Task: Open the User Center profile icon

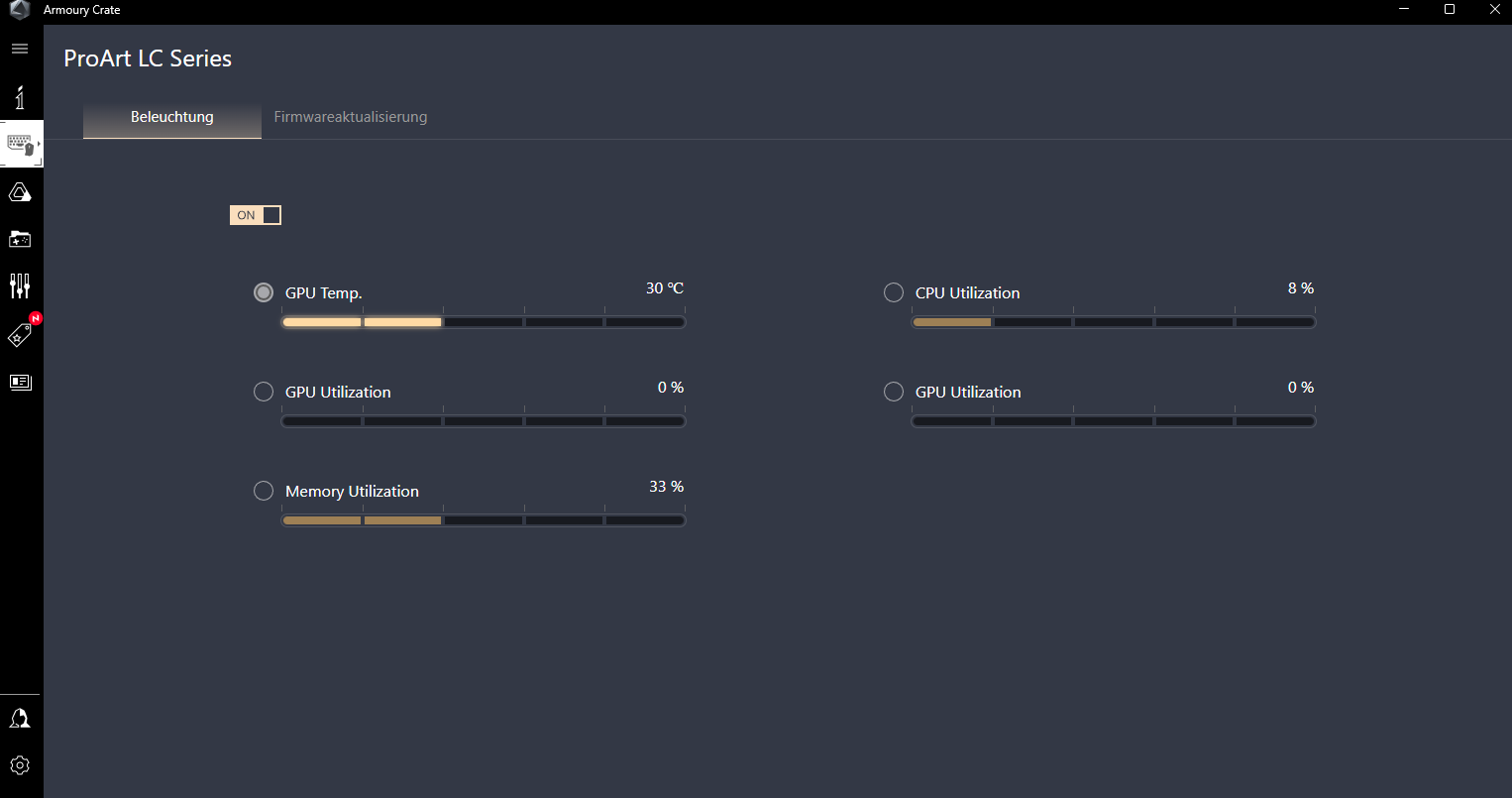Action: click(20, 719)
